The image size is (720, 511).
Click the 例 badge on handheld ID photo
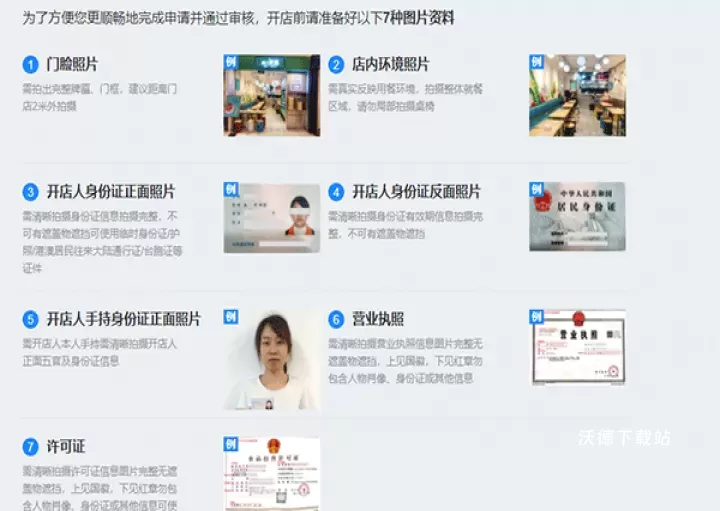tap(231, 317)
